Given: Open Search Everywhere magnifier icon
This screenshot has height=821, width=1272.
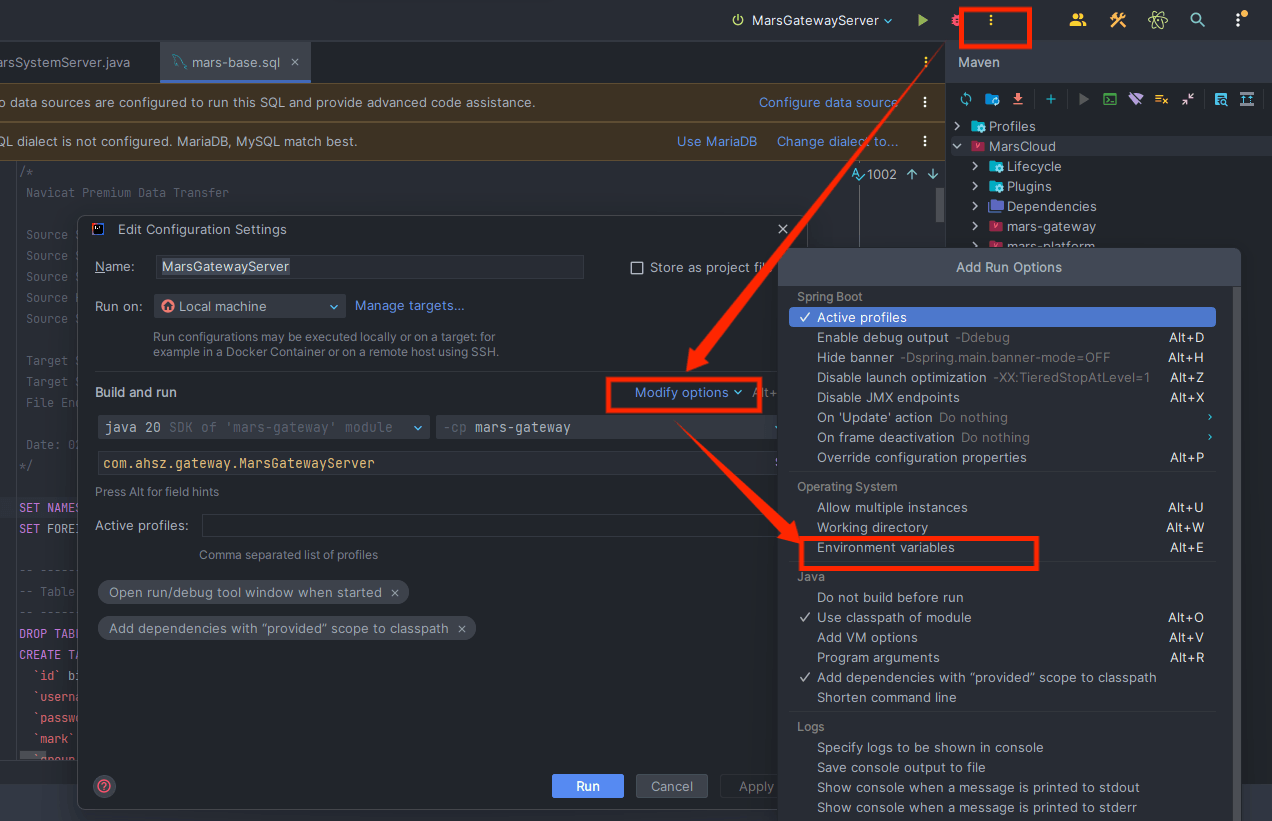Looking at the screenshot, I should click(x=1197, y=20).
